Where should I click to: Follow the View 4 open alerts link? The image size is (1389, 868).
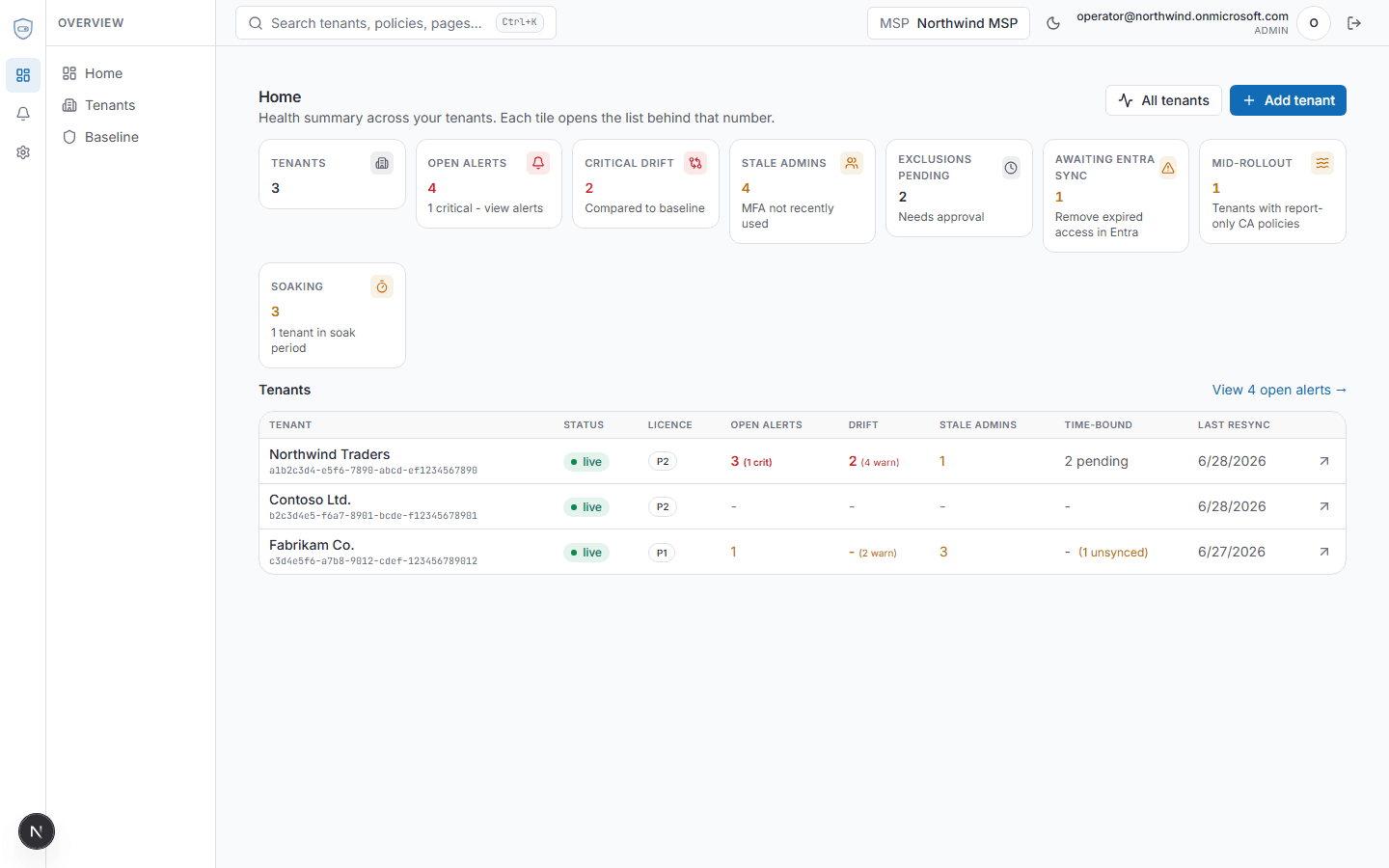[1279, 390]
